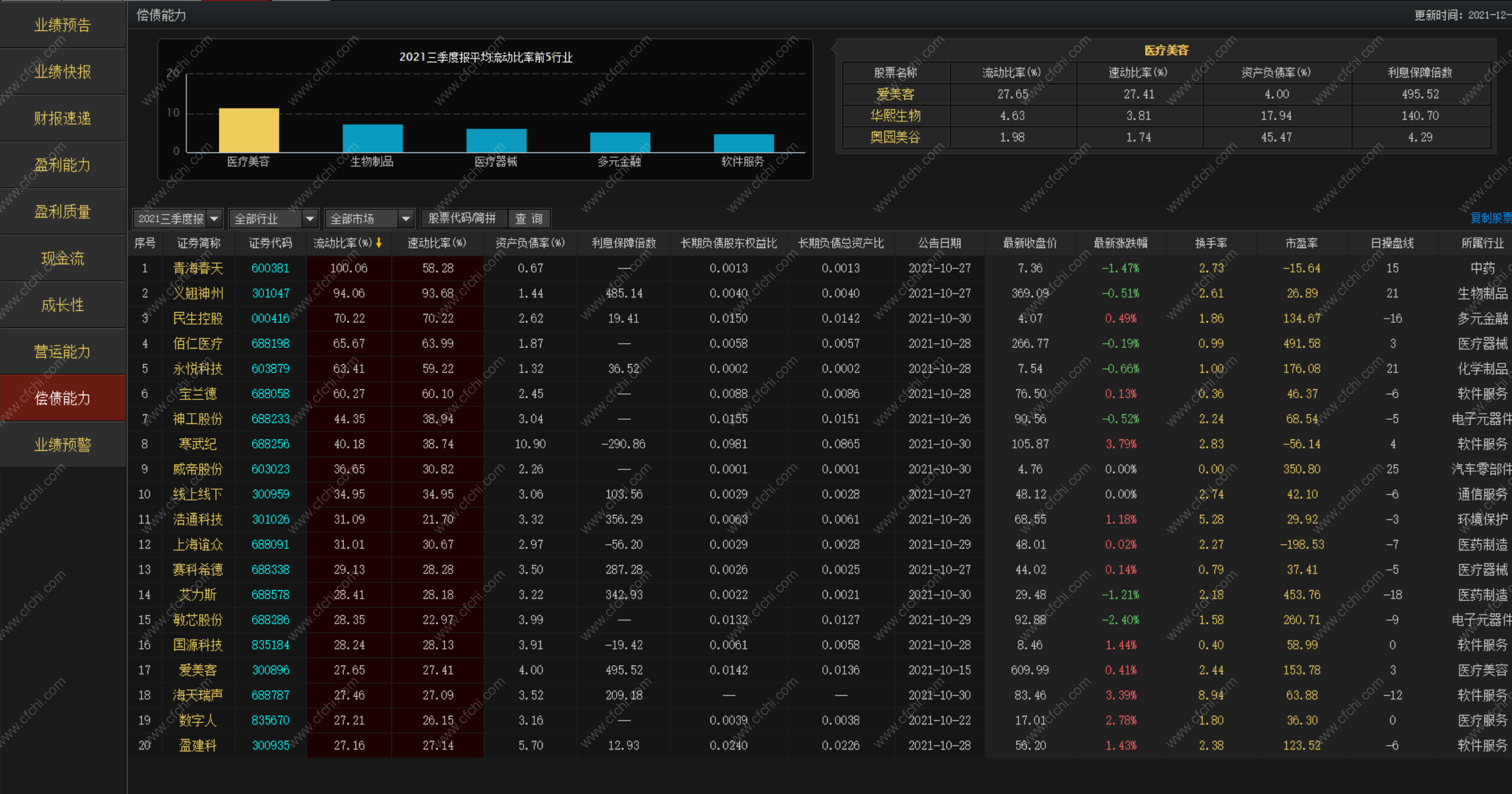Image resolution: width=1512 pixels, height=794 pixels.
Task: Click the 复制股票 link
Action: tap(1490, 218)
